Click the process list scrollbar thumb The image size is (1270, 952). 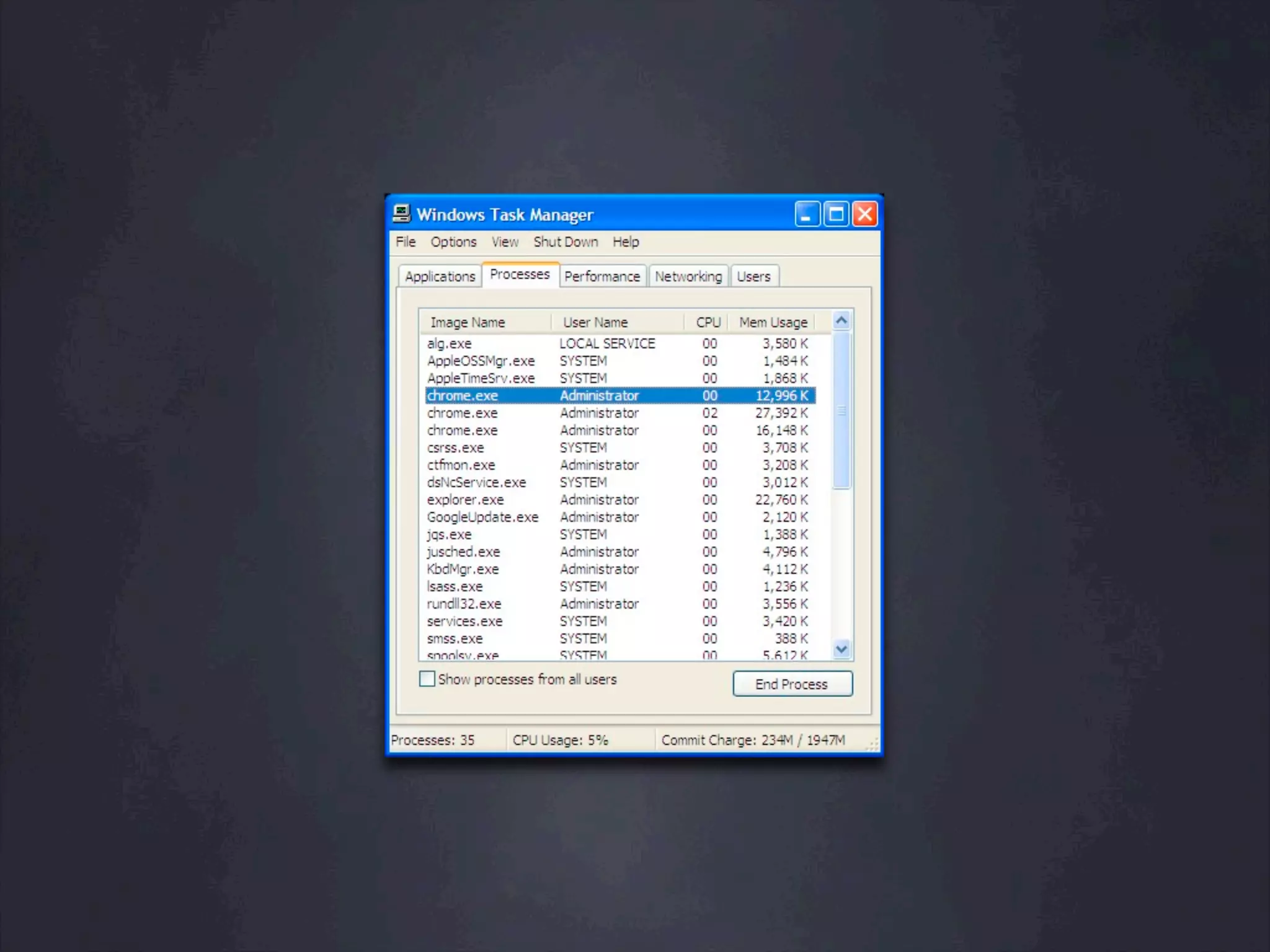pyautogui.click(x=841, y=410)
